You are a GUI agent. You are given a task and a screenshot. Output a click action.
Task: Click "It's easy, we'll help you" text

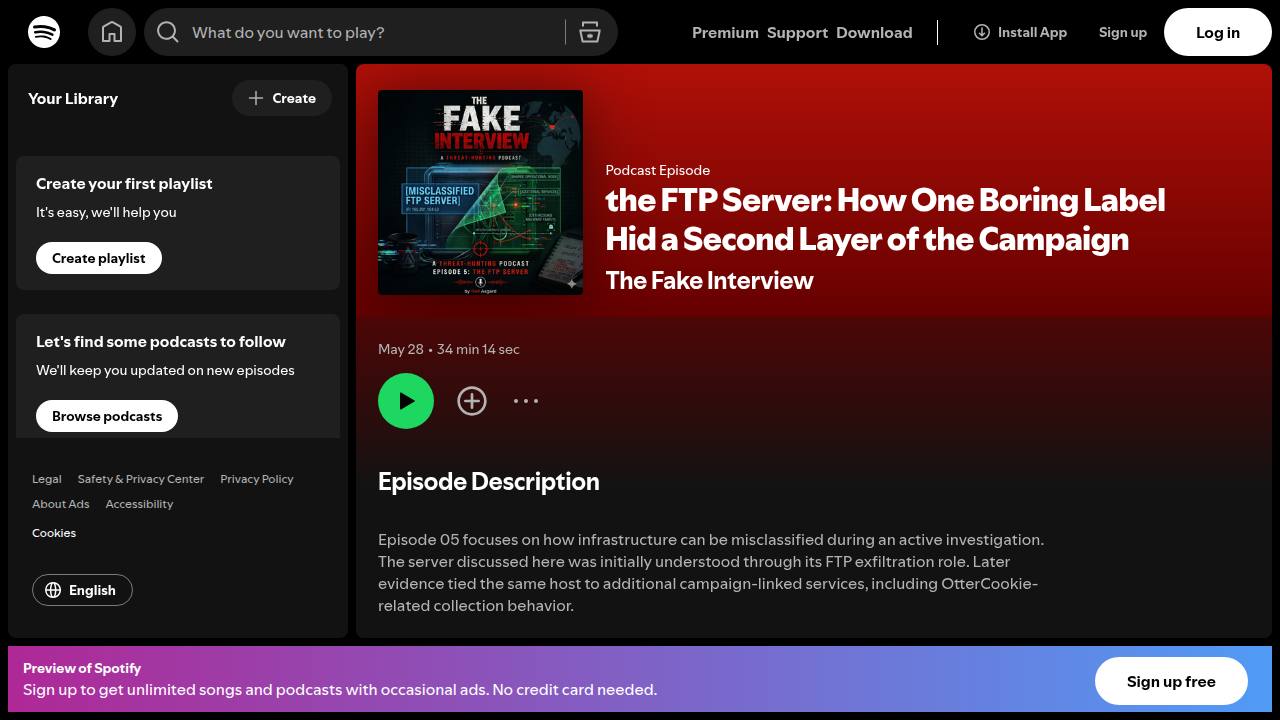pyautogui.click(x=106, y=212)
